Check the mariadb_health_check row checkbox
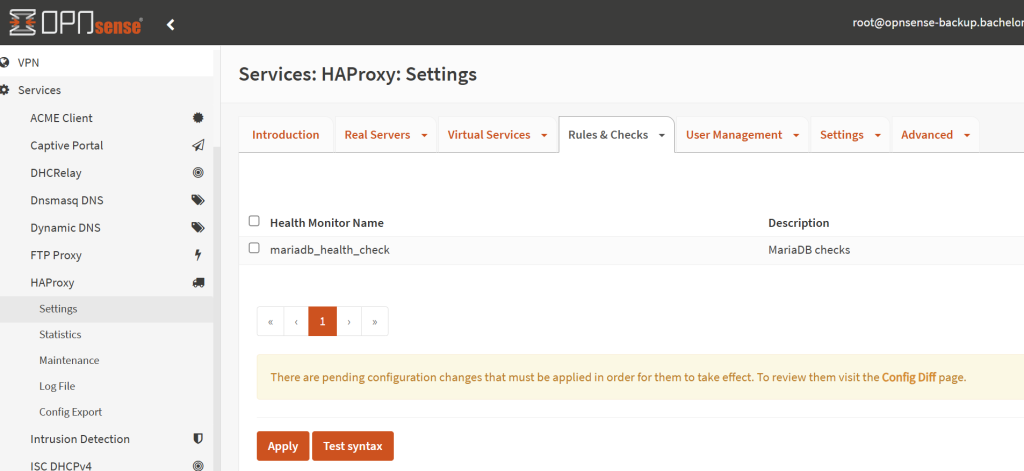This screenshot has height=471, width=1024. pos(254,248)
